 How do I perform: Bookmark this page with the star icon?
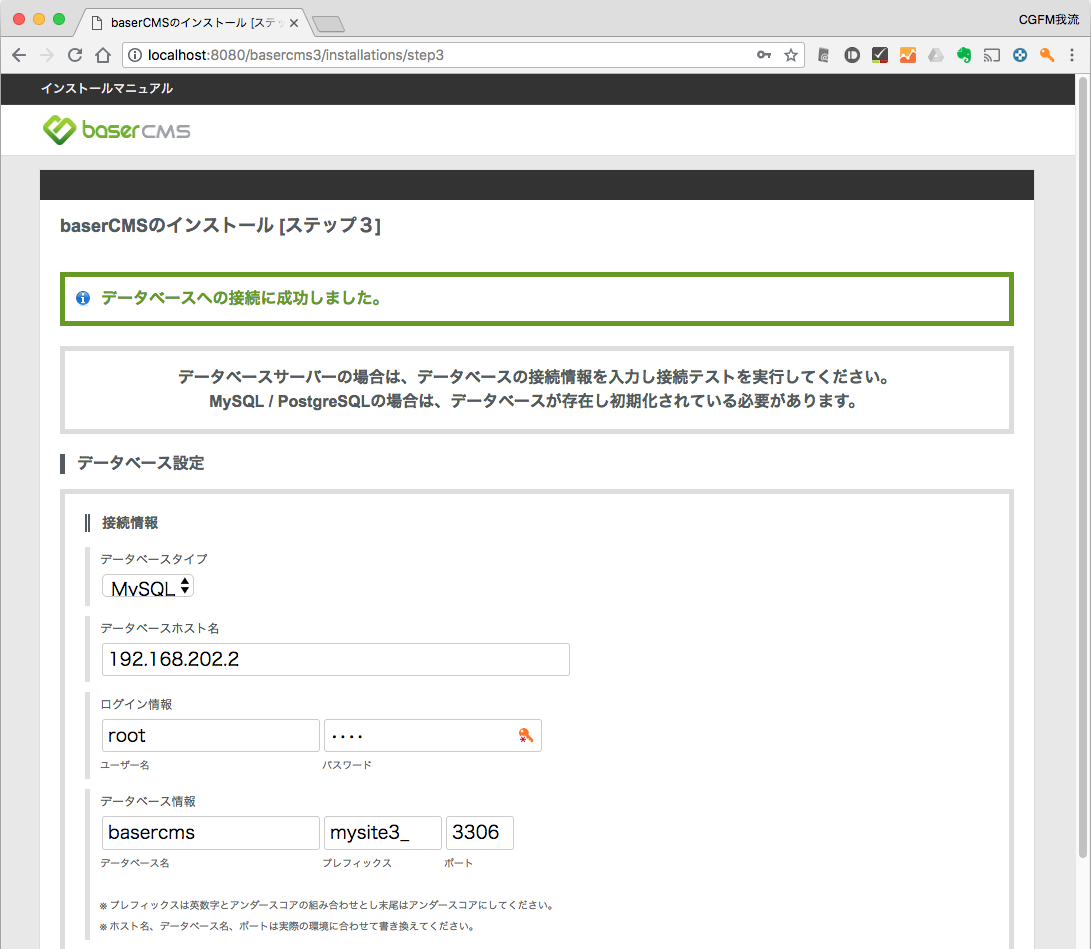coord(791,55)
